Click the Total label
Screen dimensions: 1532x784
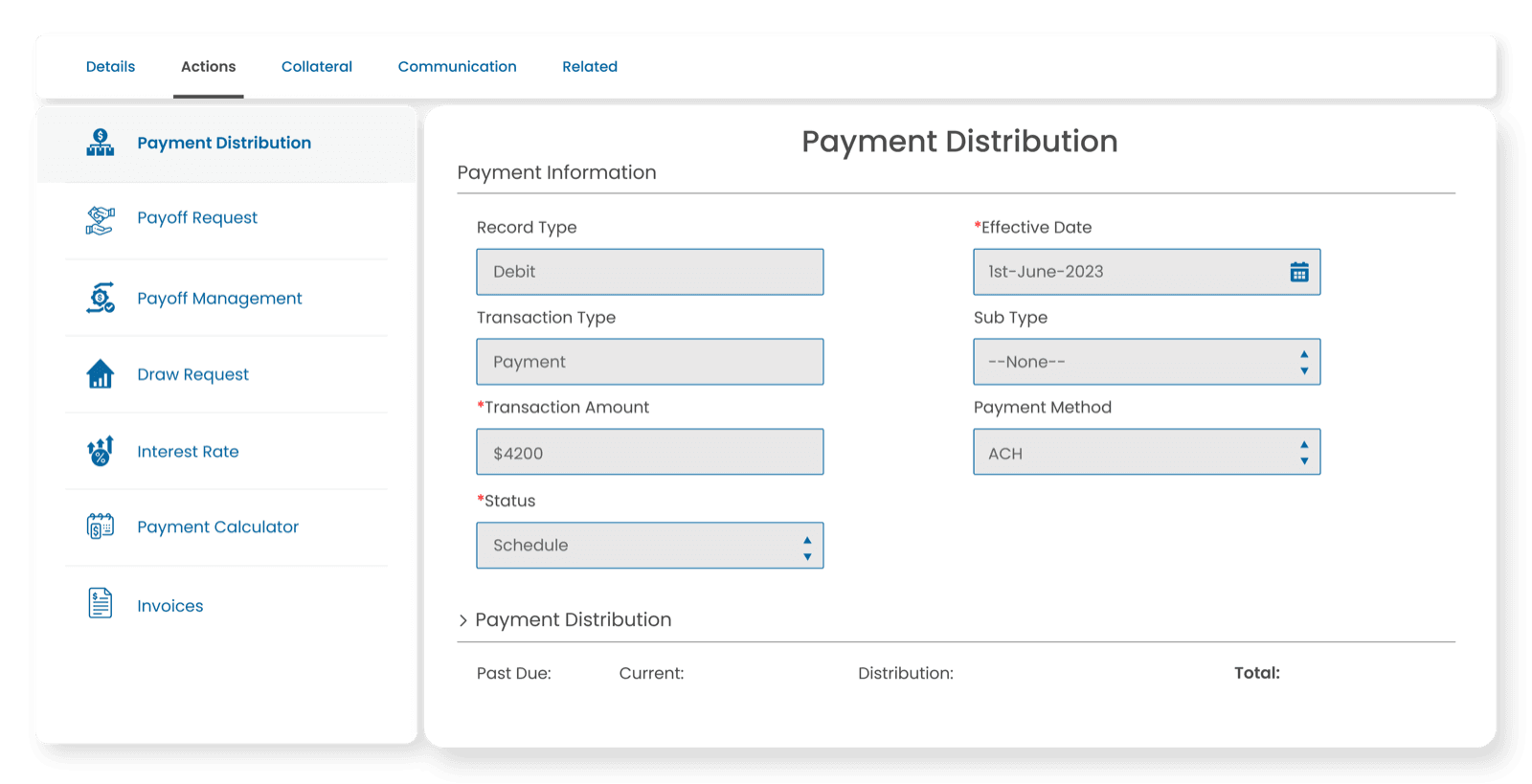[x=1256, y=673]
